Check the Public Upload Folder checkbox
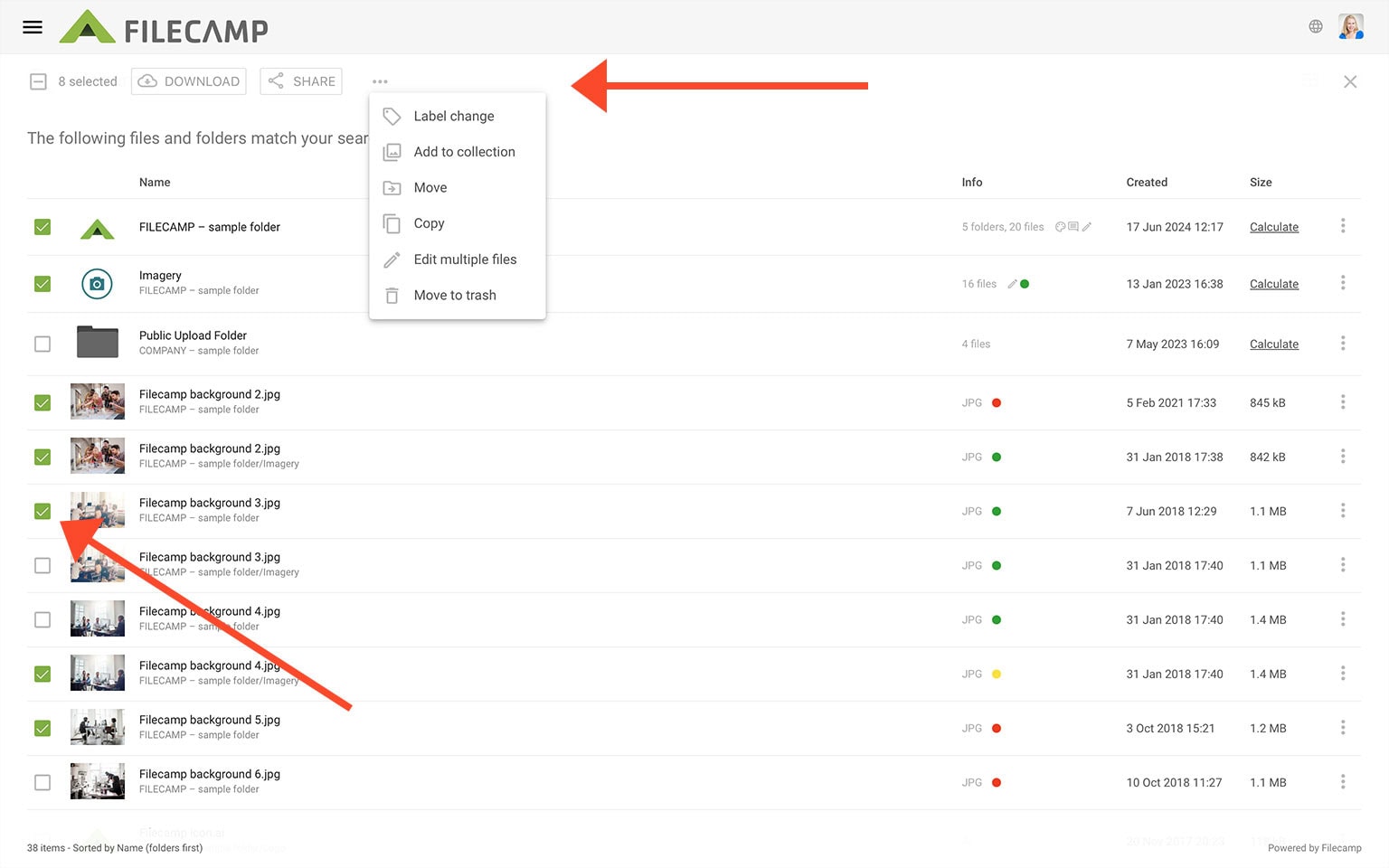 [x=43, y=344]
